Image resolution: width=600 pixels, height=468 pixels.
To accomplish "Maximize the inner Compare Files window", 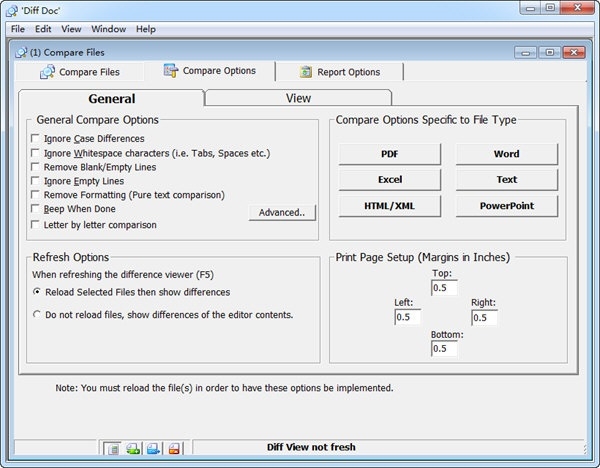I will pyautogui.click(x=549, y=52).
